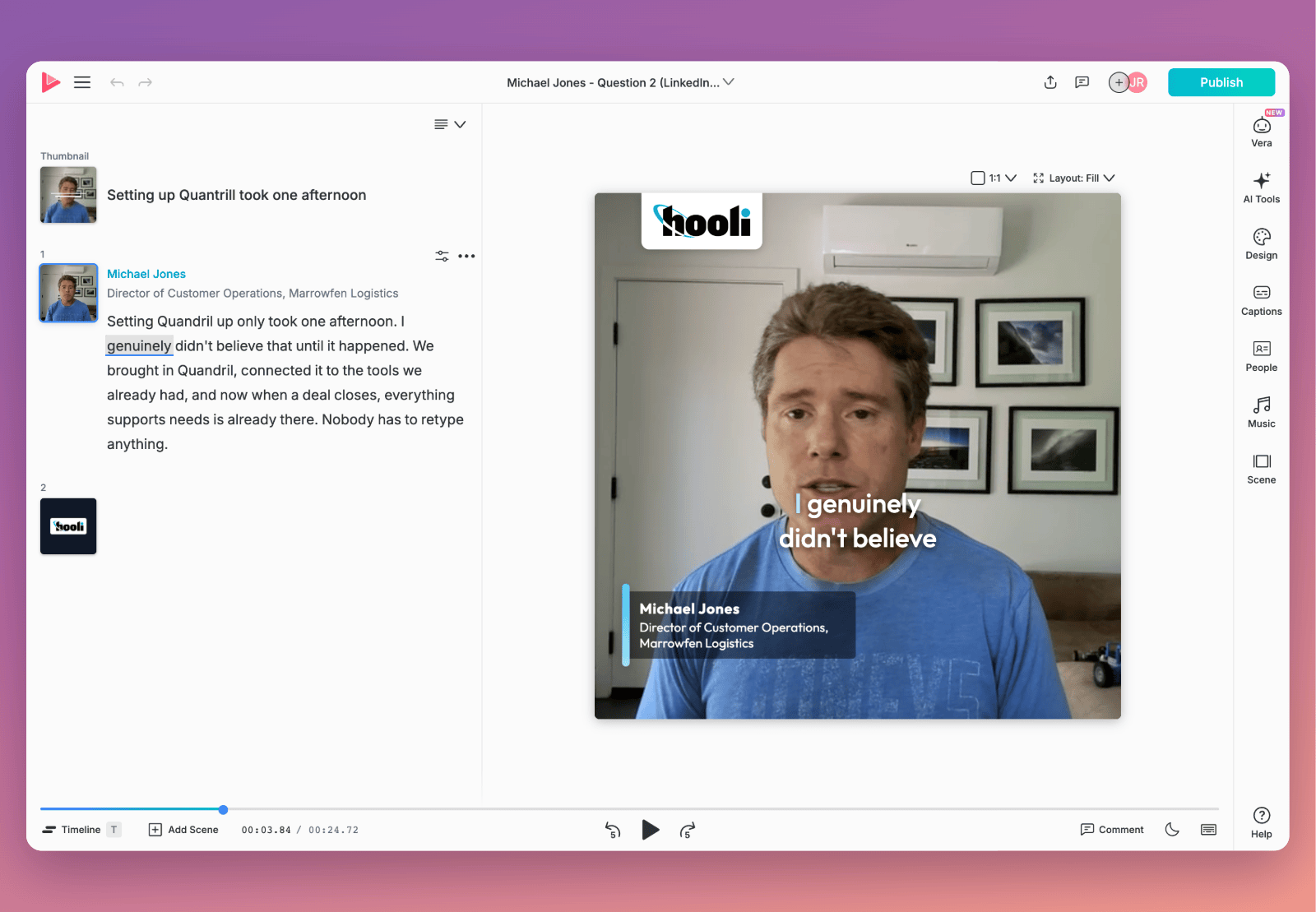Open the Captions panel
Screen dimensions: 1316x912
pyautogui.click(x=1262, y=300)
